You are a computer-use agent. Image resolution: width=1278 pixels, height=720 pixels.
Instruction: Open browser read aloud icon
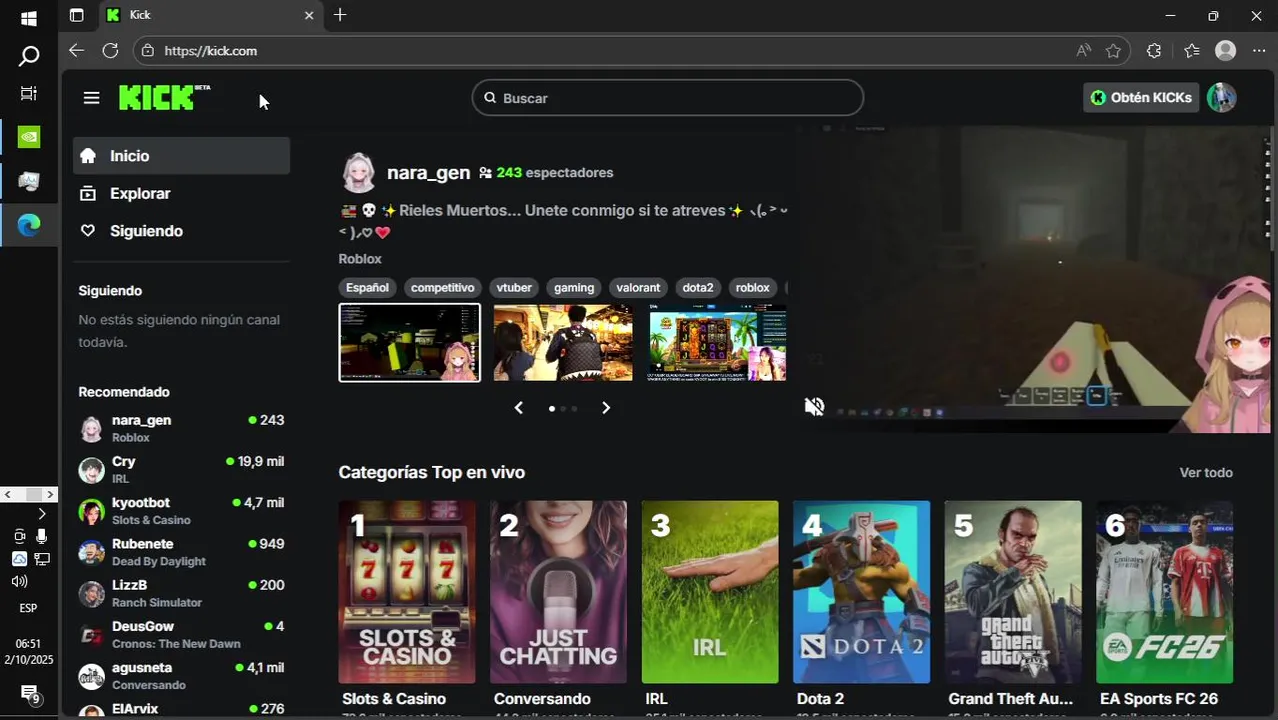click(1083, 51)
